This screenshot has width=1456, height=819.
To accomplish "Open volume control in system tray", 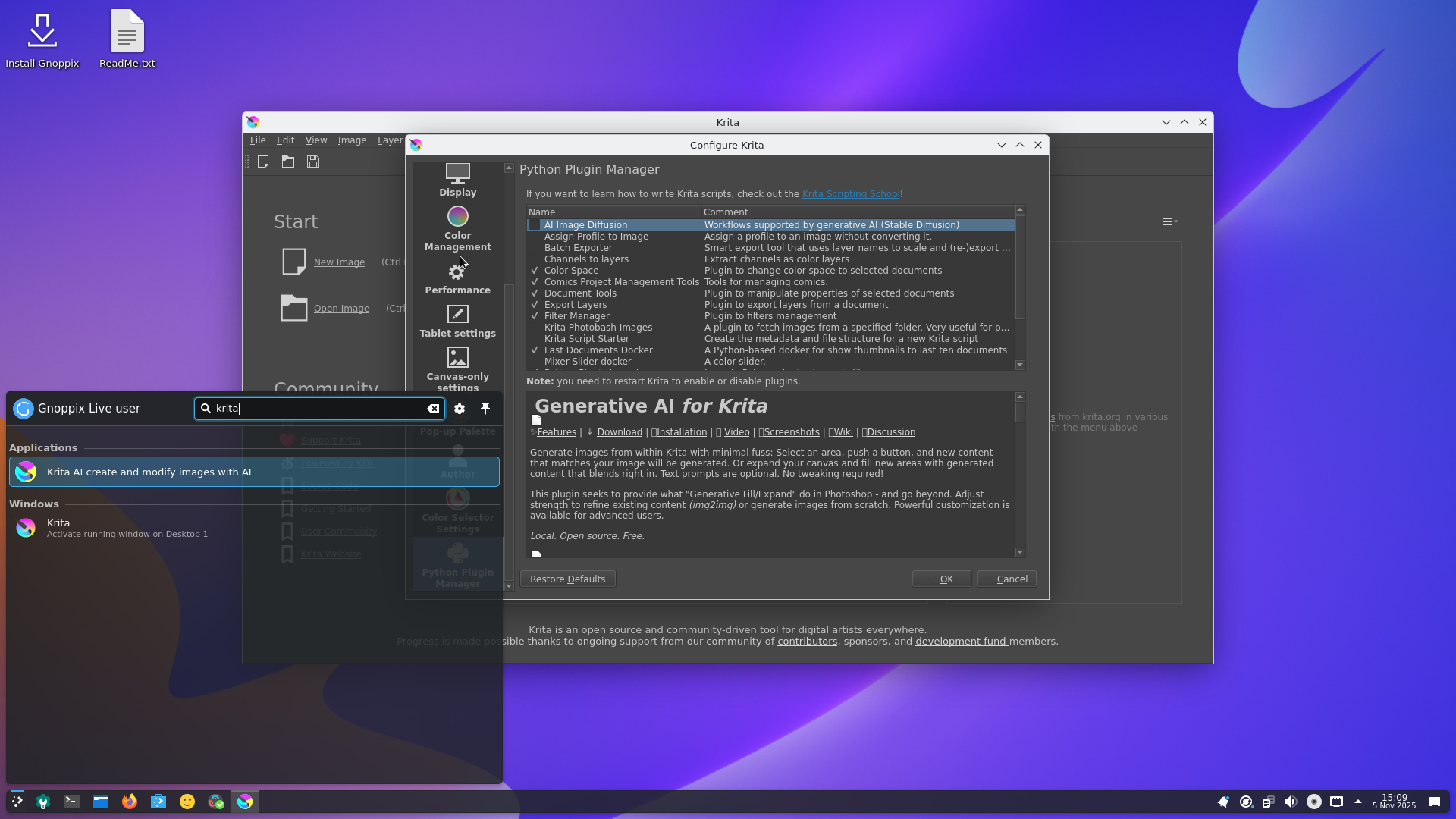I will pos(1291,802).
